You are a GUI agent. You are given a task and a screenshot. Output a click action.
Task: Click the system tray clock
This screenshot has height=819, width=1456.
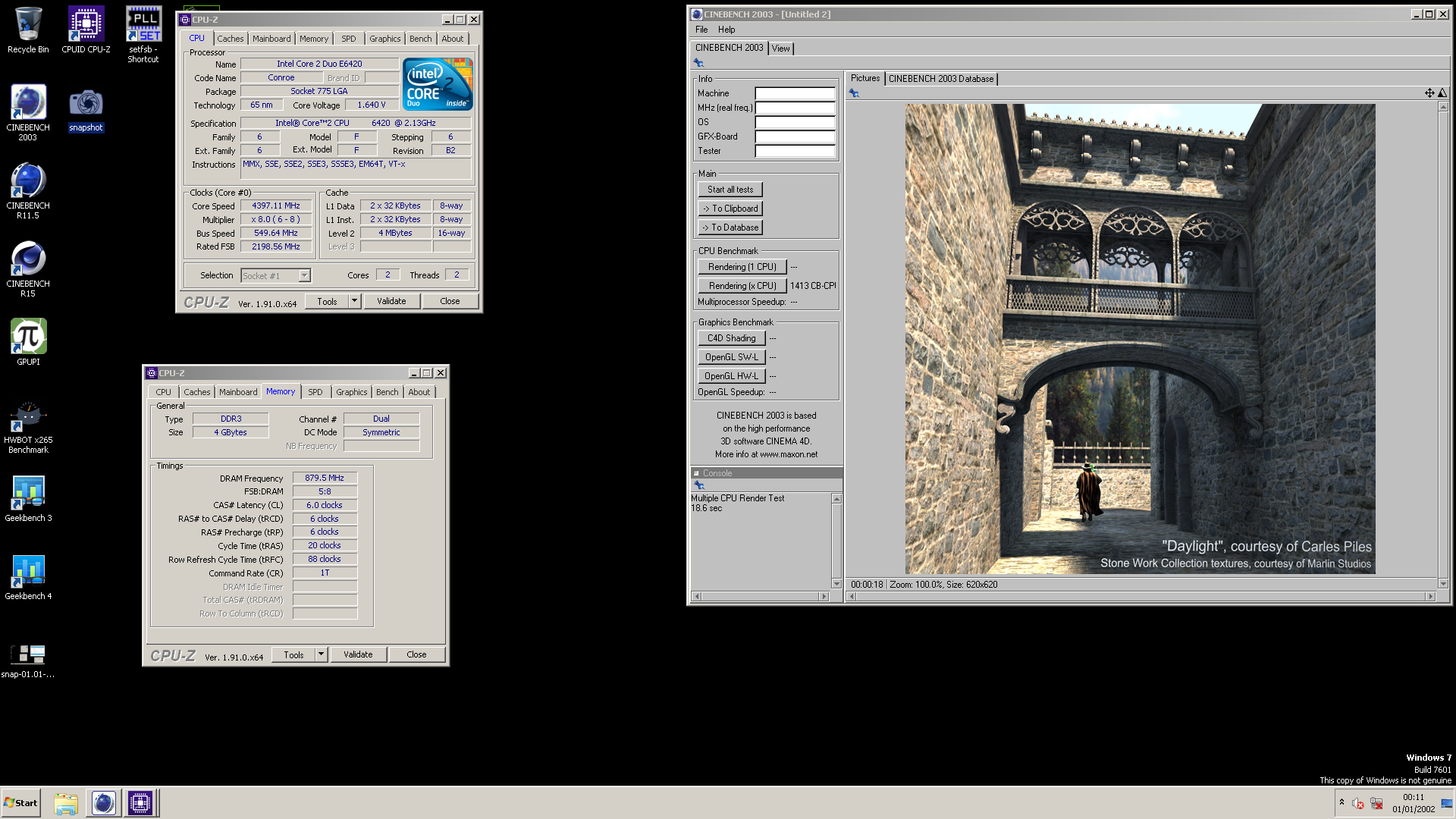point(1413,803)
